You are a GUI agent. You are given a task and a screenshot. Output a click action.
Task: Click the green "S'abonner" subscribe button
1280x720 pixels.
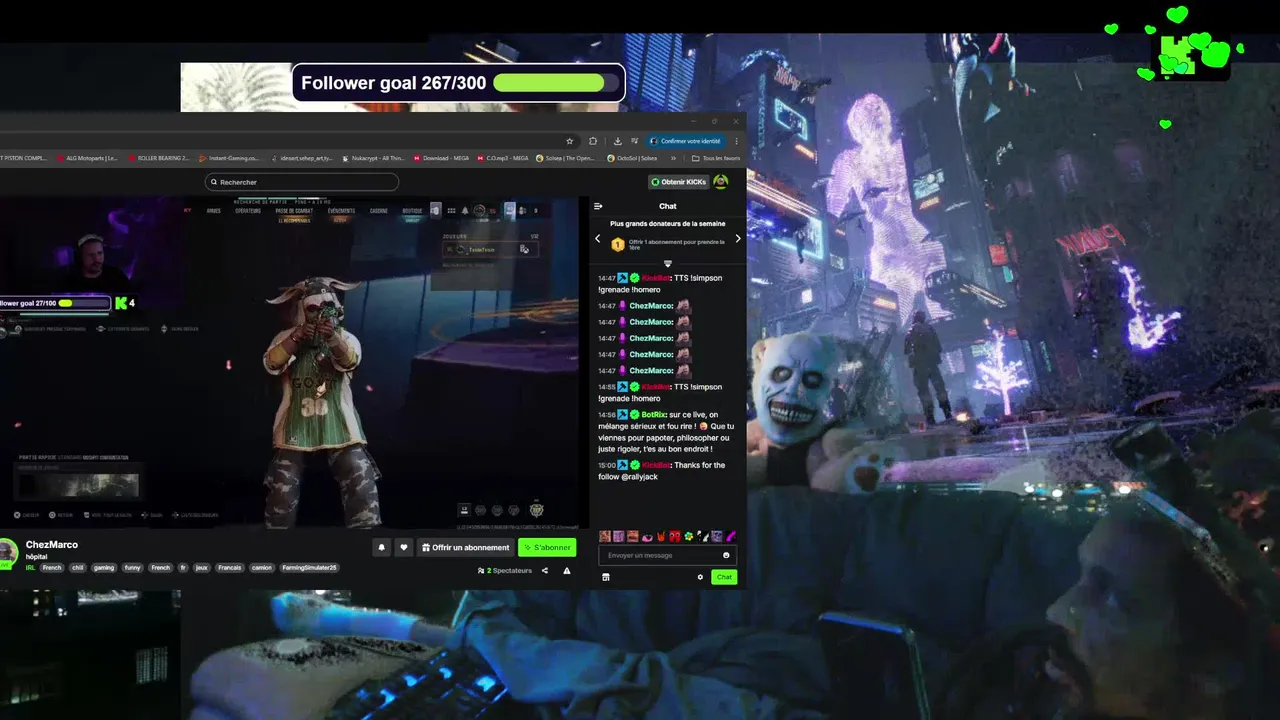pos(547,547)
